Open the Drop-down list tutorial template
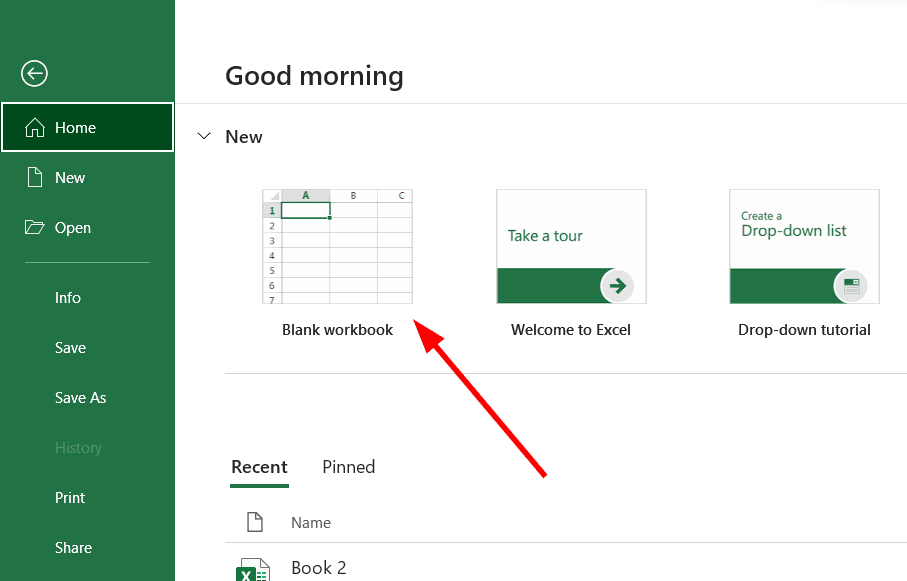This screenshot has width=907, height=581. [804, 247]
